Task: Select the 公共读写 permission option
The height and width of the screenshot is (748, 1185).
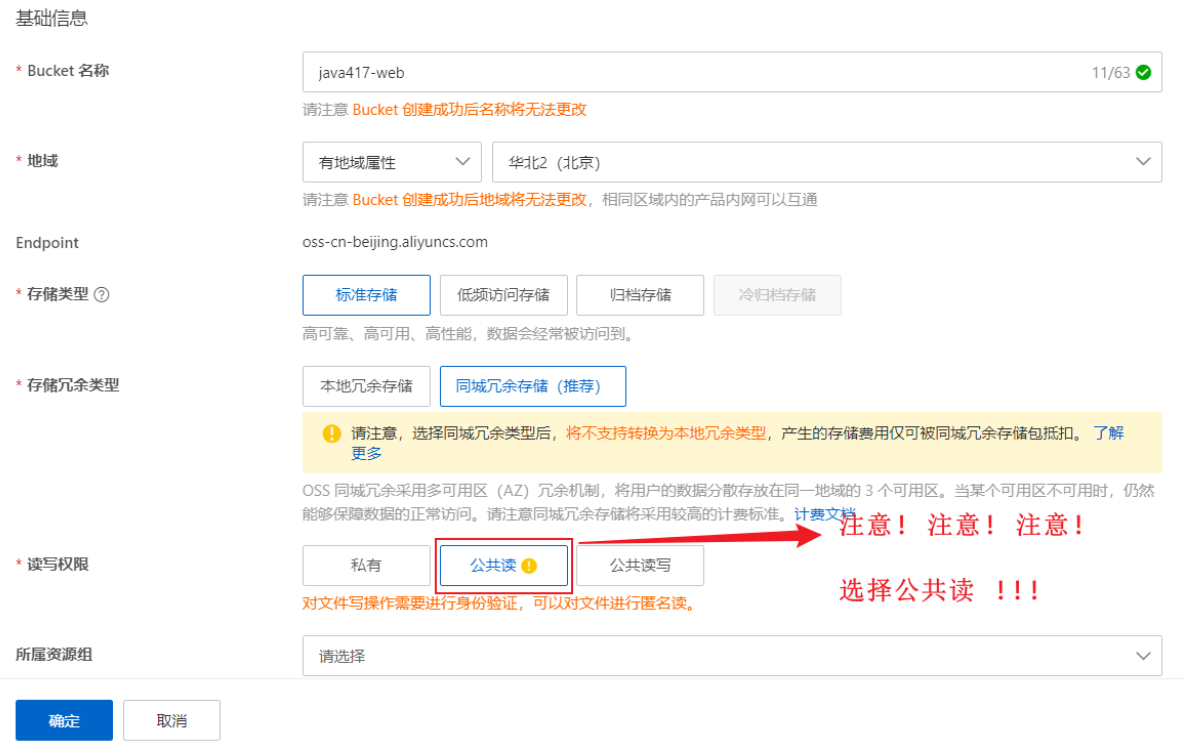Action: click(639, 565)
